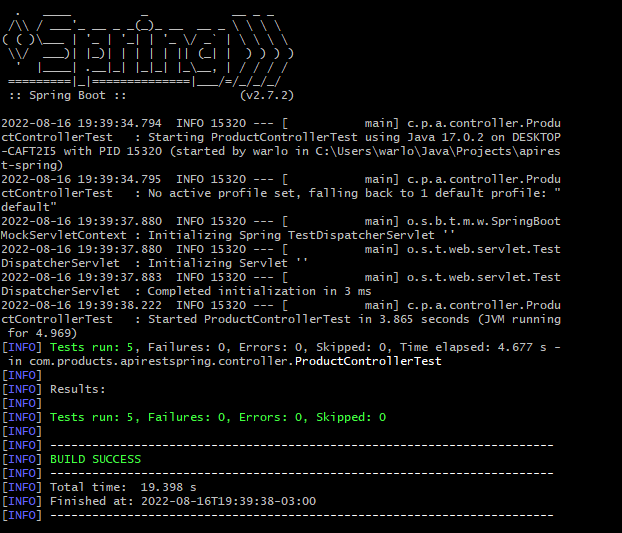Click the timestamp 2022-08-16 19:39:34.795
The image size is (622, 533).
[x=81, y=179]
